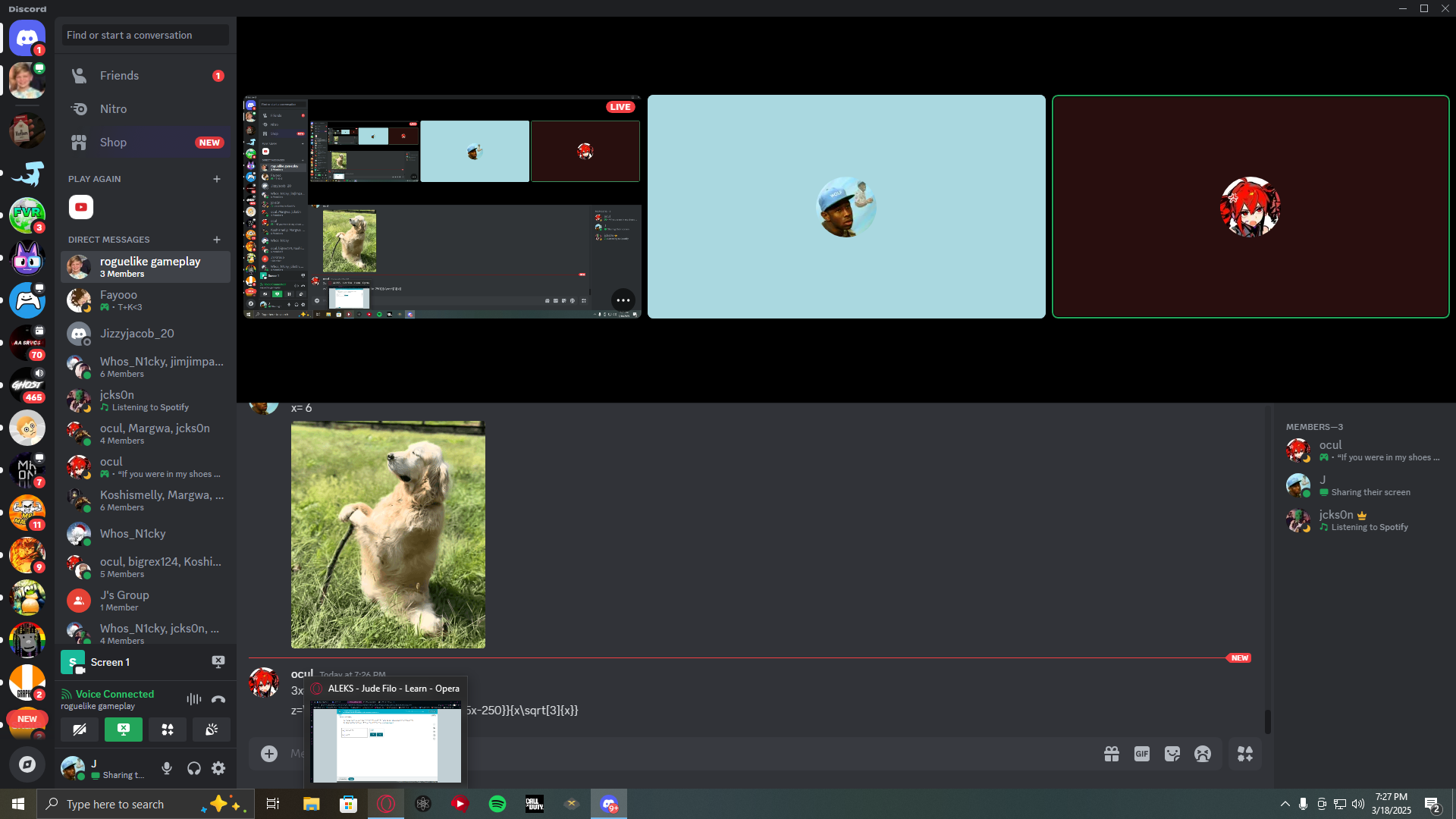This screenshot has height=819, width=1456.
Task: Open the soundboard in voice panel
Action: click(212, 730)
